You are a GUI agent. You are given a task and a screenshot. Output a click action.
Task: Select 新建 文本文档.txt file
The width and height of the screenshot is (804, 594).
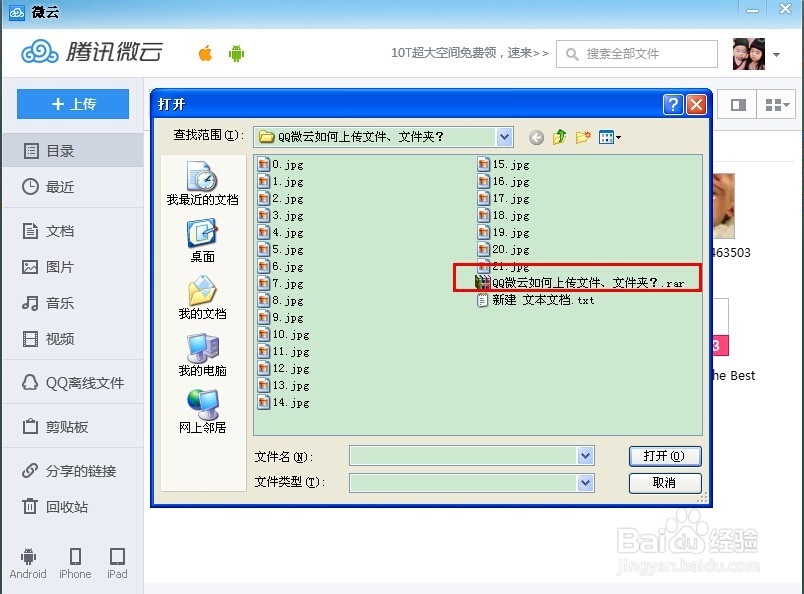535,300
